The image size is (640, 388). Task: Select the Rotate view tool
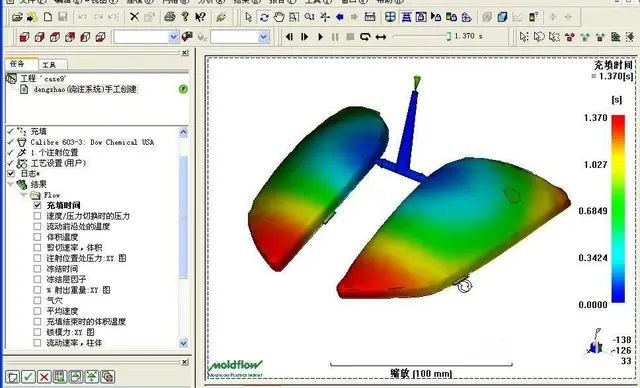(x=264, y=17)
